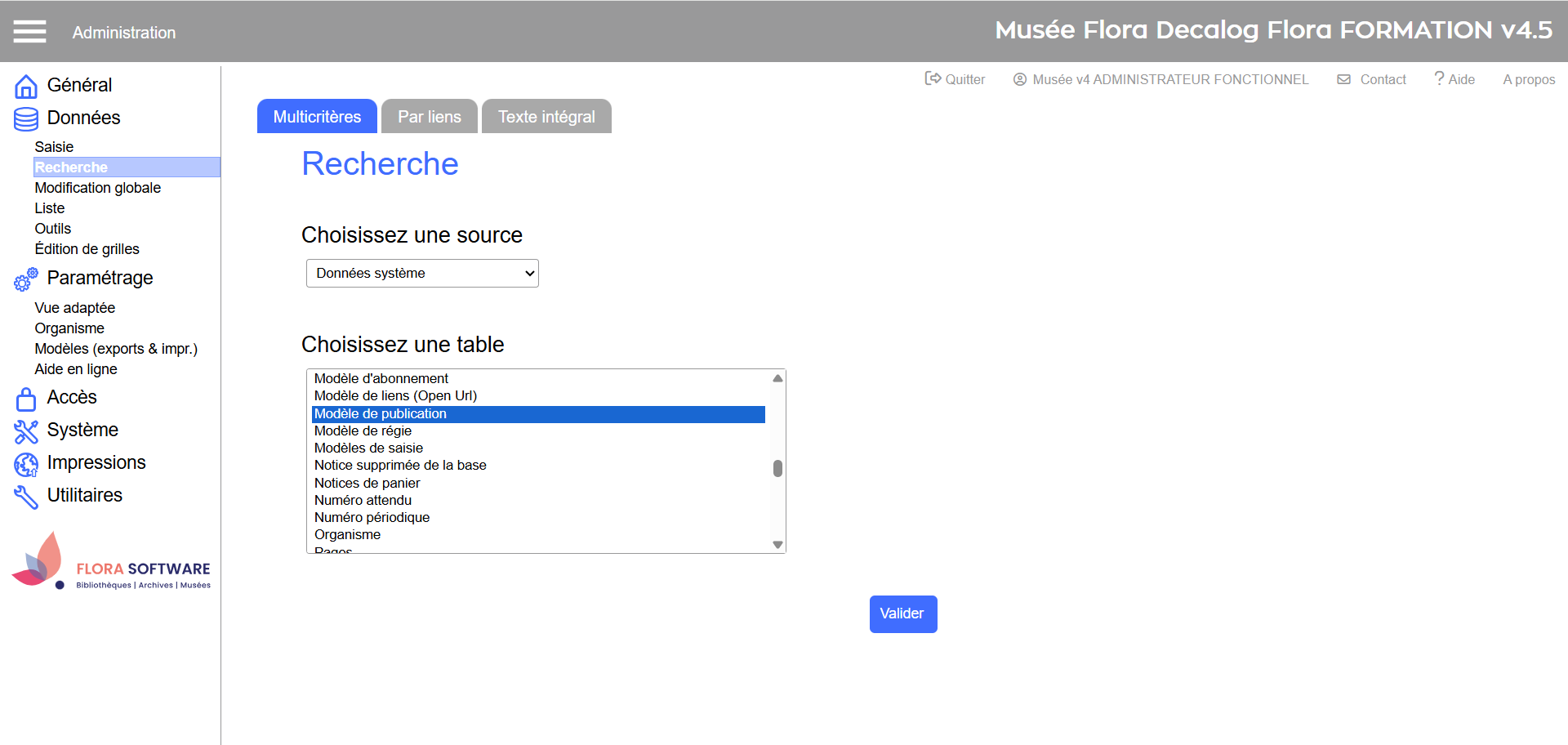Open Modification globale in sidebar

98,188
